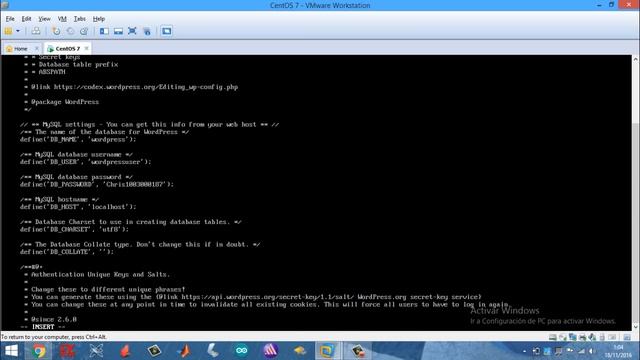Click the sound card status icon
Image resolution: width=640 pixels, height=360 pixels.
click(592, 337)
